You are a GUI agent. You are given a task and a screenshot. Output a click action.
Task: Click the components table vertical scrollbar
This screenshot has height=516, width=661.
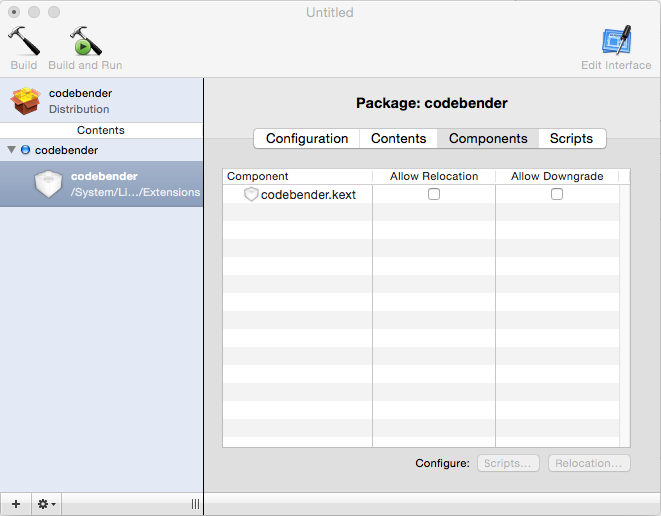tap(624, 315)
